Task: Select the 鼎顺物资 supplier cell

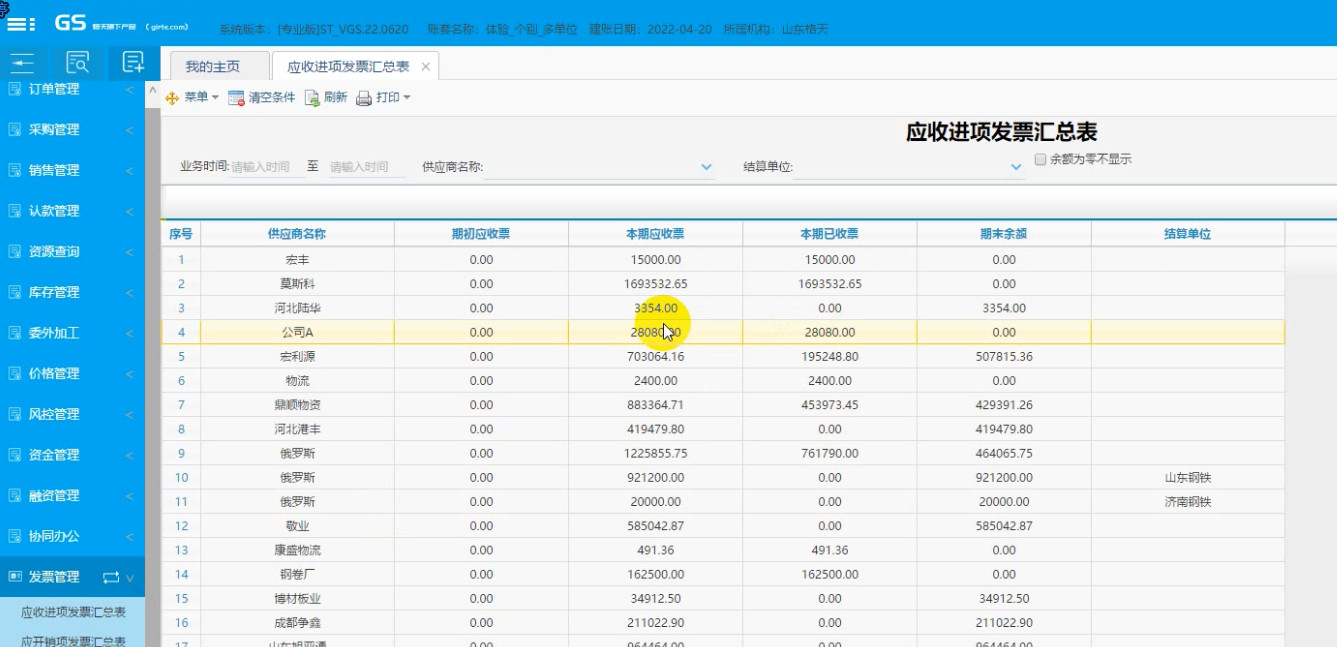Action: coord(297,405)
